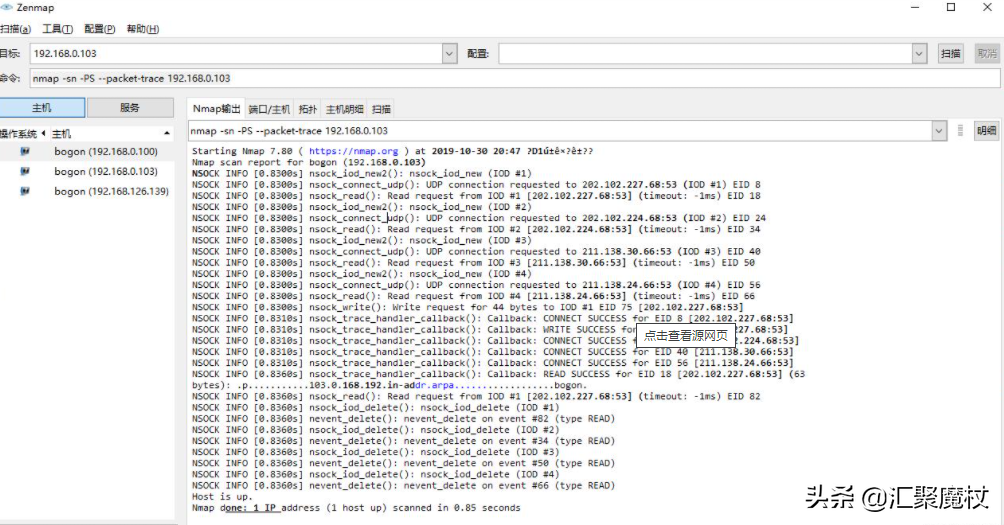This screenshot has width=1004, height=525.
Task: Click 'Nmap scan report for bogon' line
Action: coord(309,162)
